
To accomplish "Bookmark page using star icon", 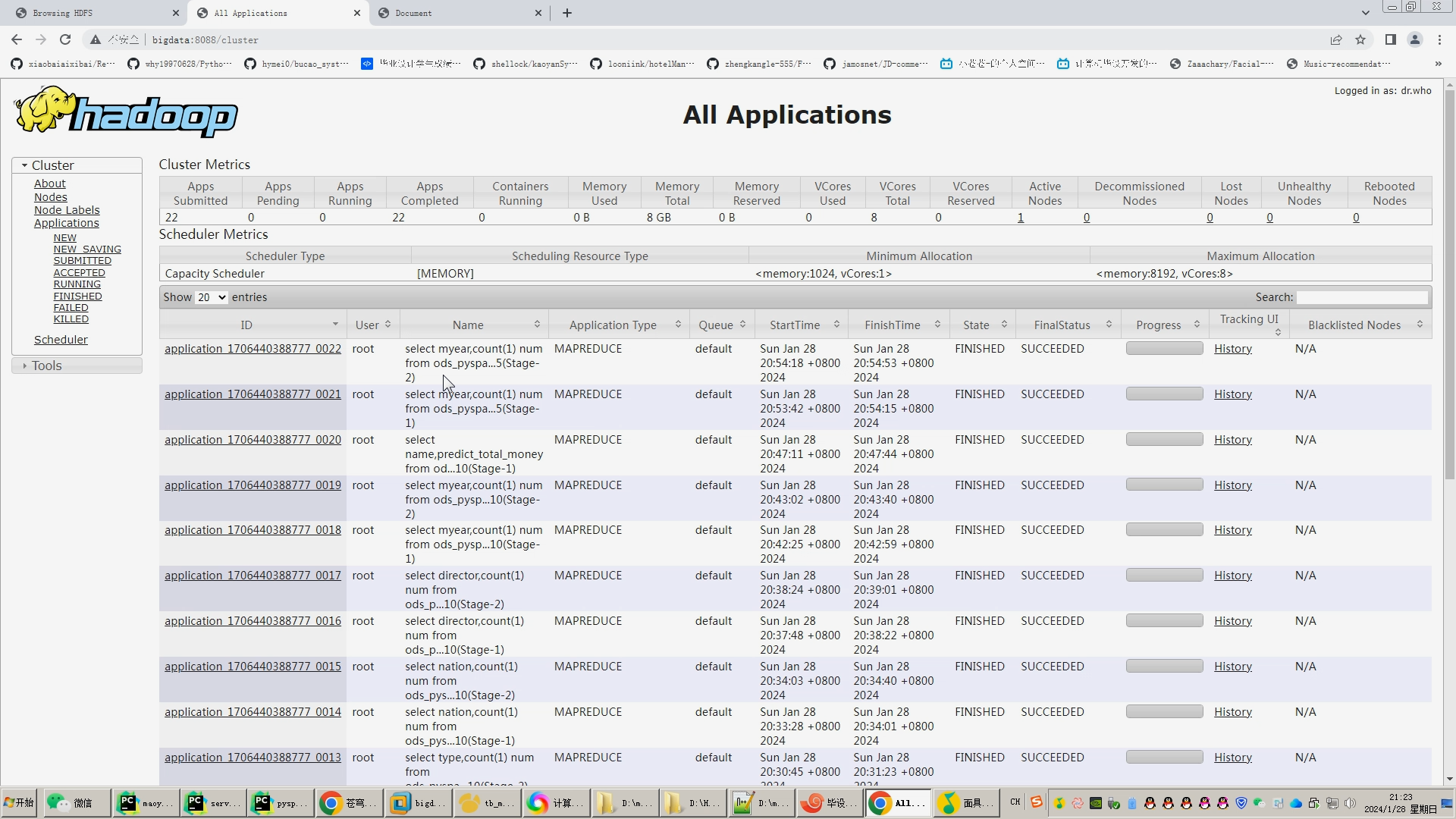I will (x=1360, y=39).
